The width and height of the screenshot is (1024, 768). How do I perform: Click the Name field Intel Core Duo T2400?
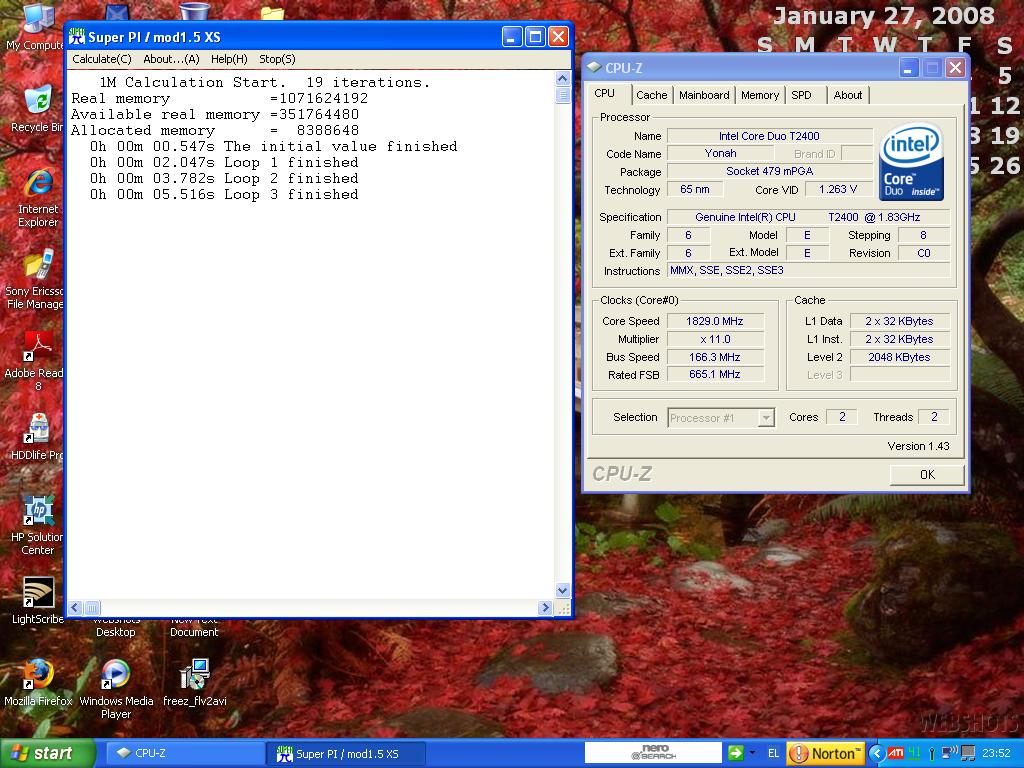(x=769, y=136)
